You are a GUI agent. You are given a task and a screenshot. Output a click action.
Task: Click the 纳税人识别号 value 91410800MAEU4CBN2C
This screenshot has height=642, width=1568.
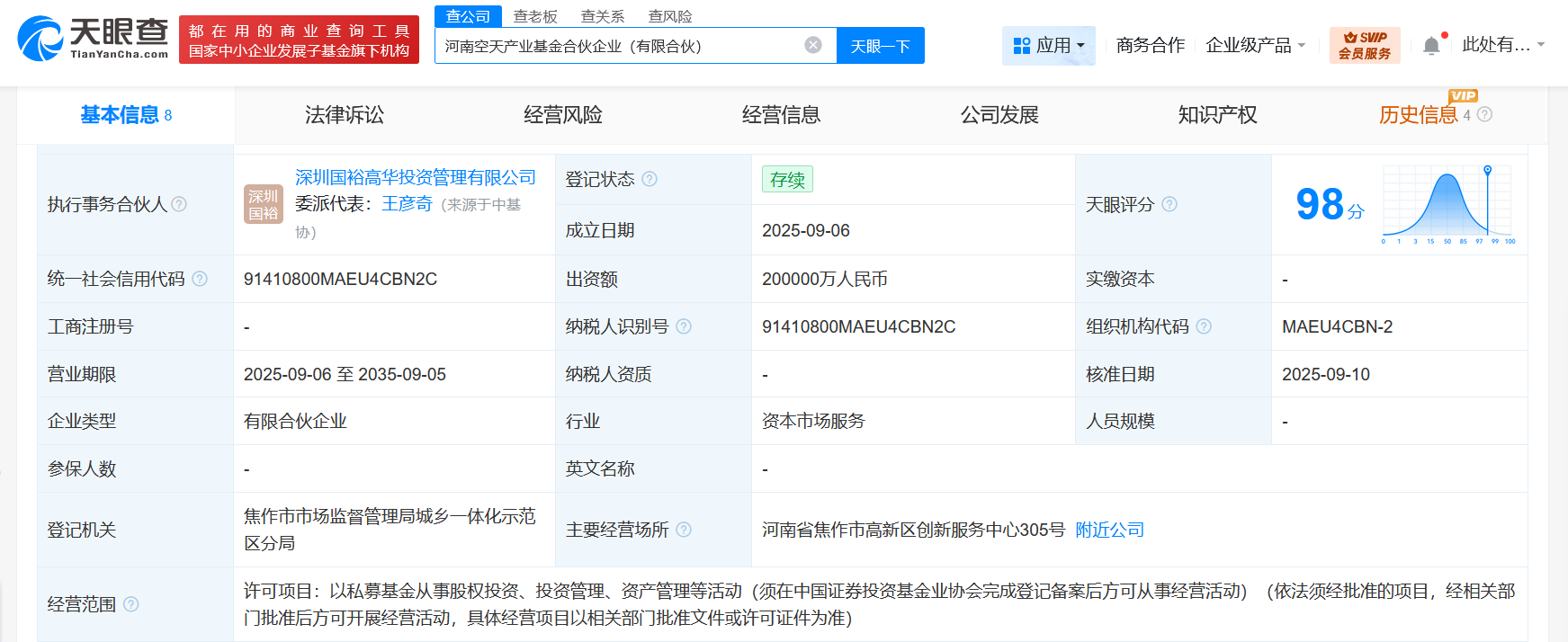tap(858, 326)
